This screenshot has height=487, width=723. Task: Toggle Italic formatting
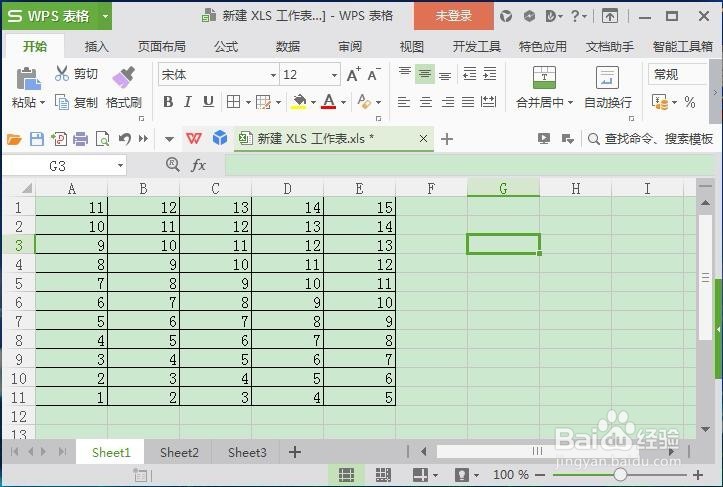coord(188,101)
